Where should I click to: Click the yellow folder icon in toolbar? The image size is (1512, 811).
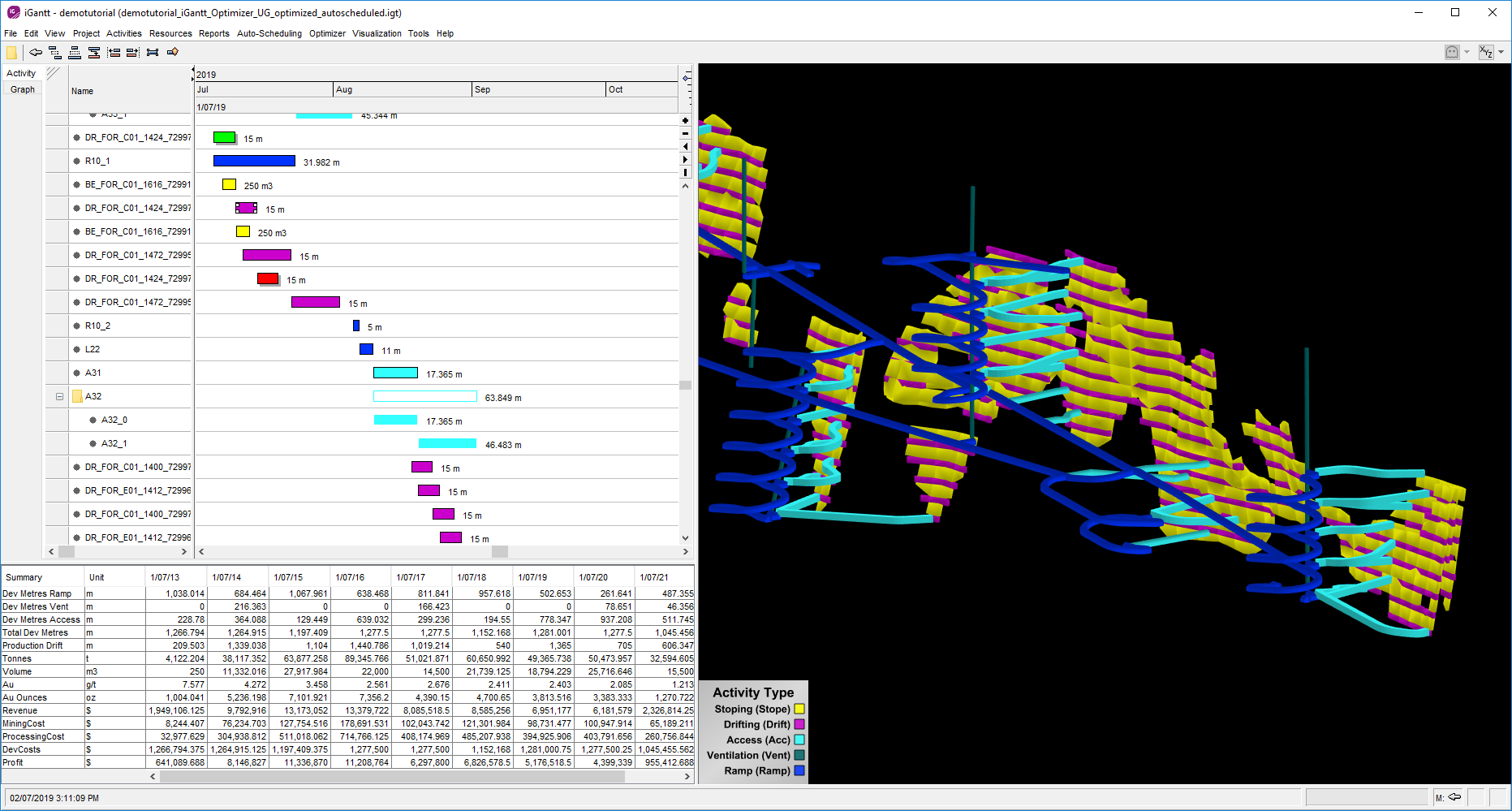[11, 53]
